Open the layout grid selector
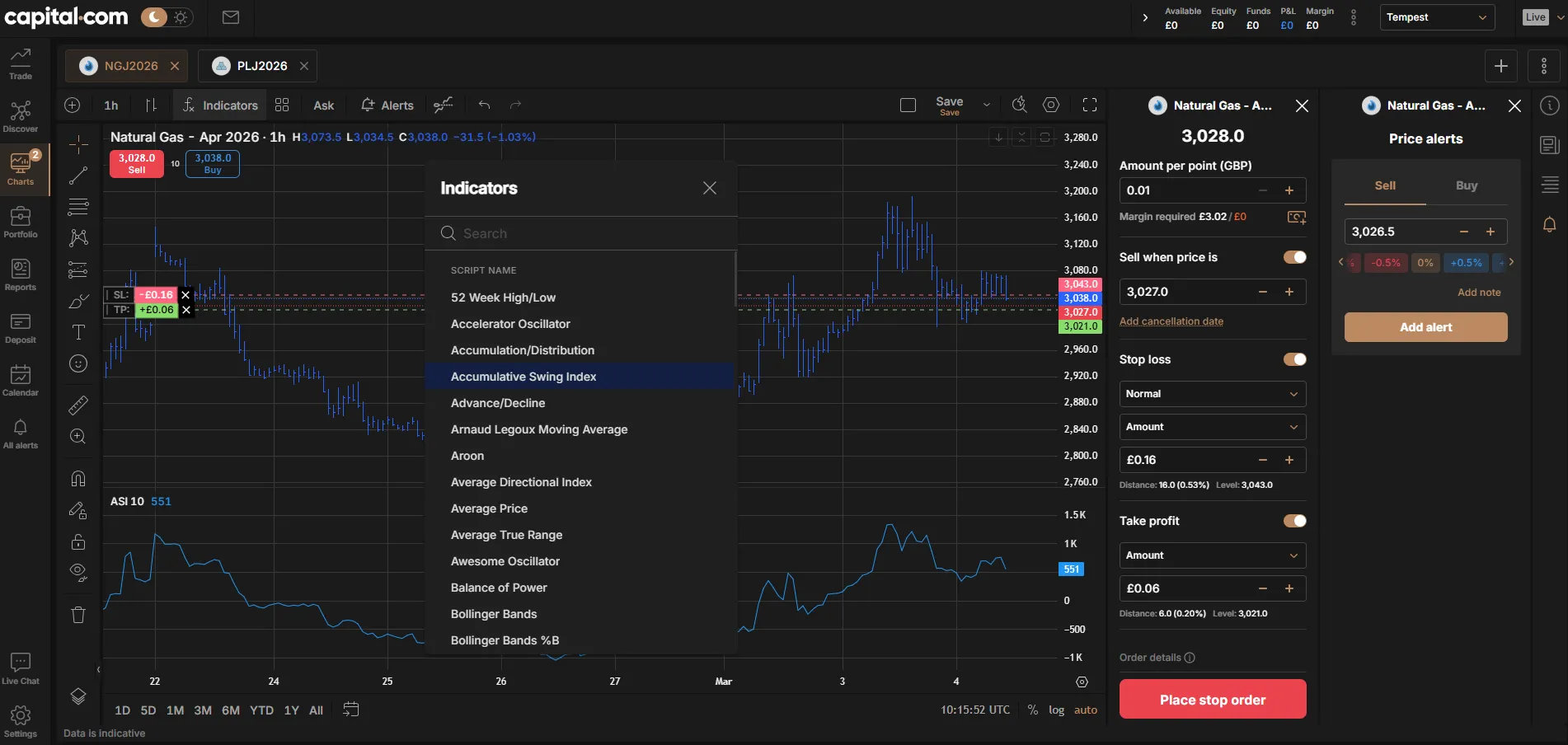 click(x=282, y=105)
